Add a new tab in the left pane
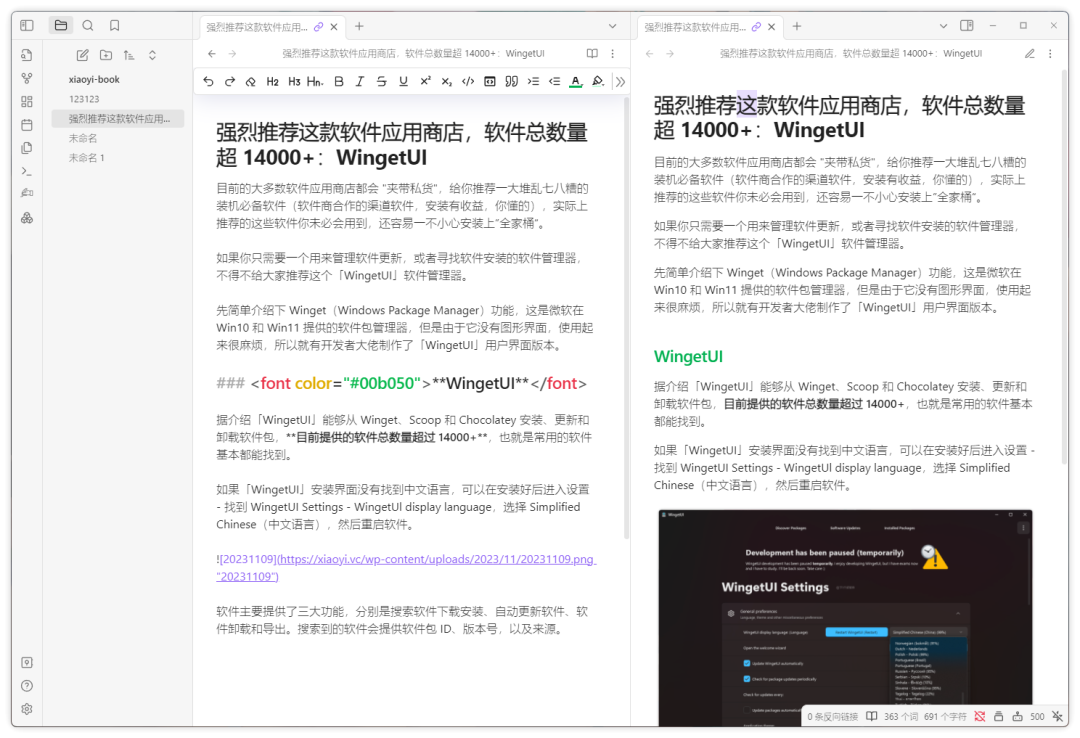 click(359, 26)
